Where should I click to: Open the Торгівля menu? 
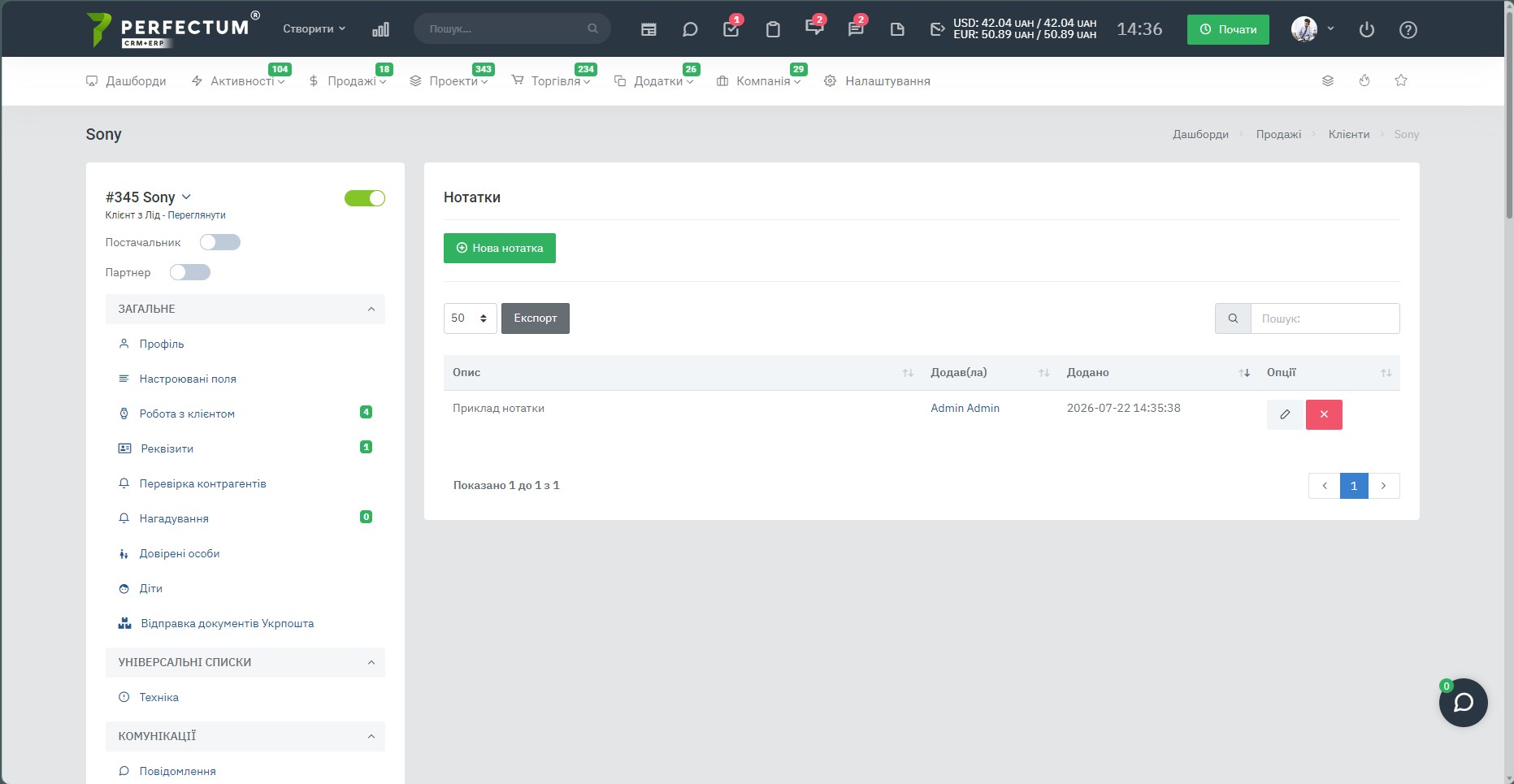[550, 81]
